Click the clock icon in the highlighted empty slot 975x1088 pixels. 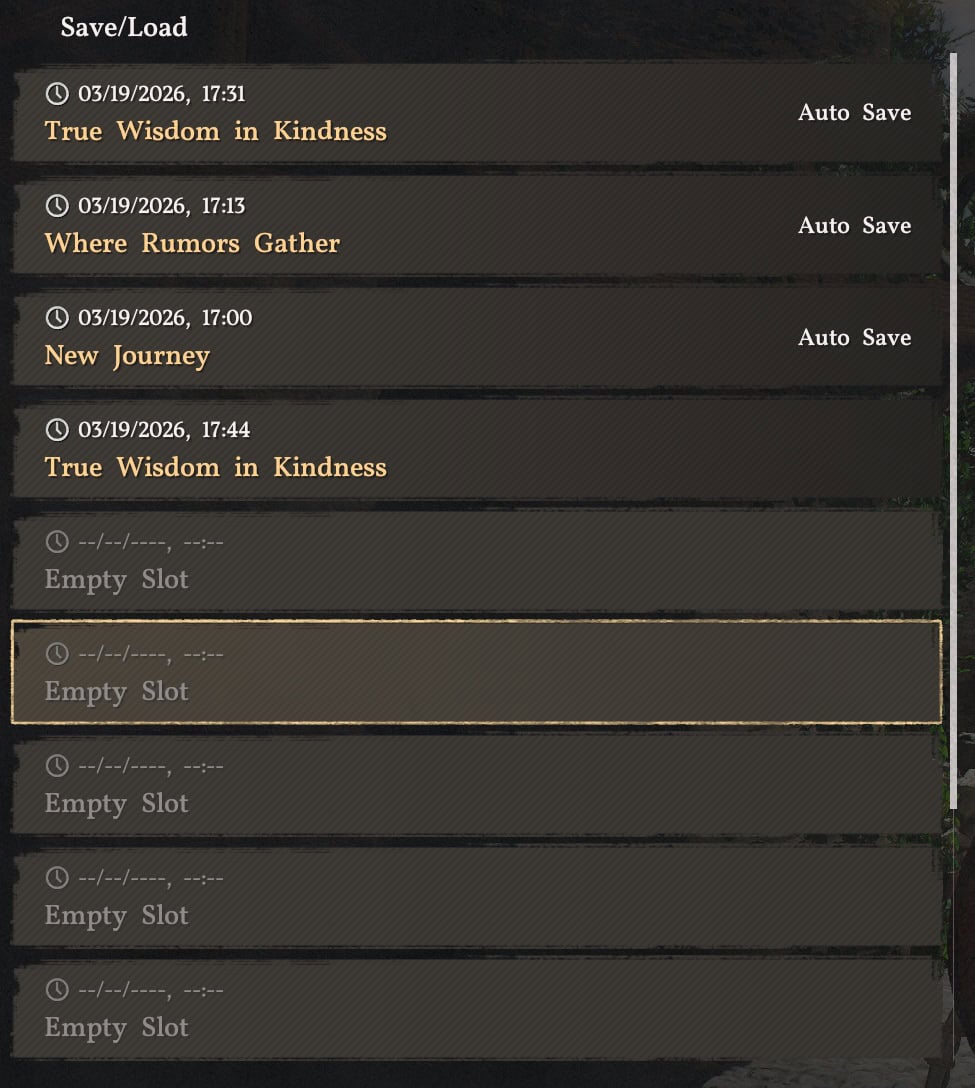tap(57, 654)
